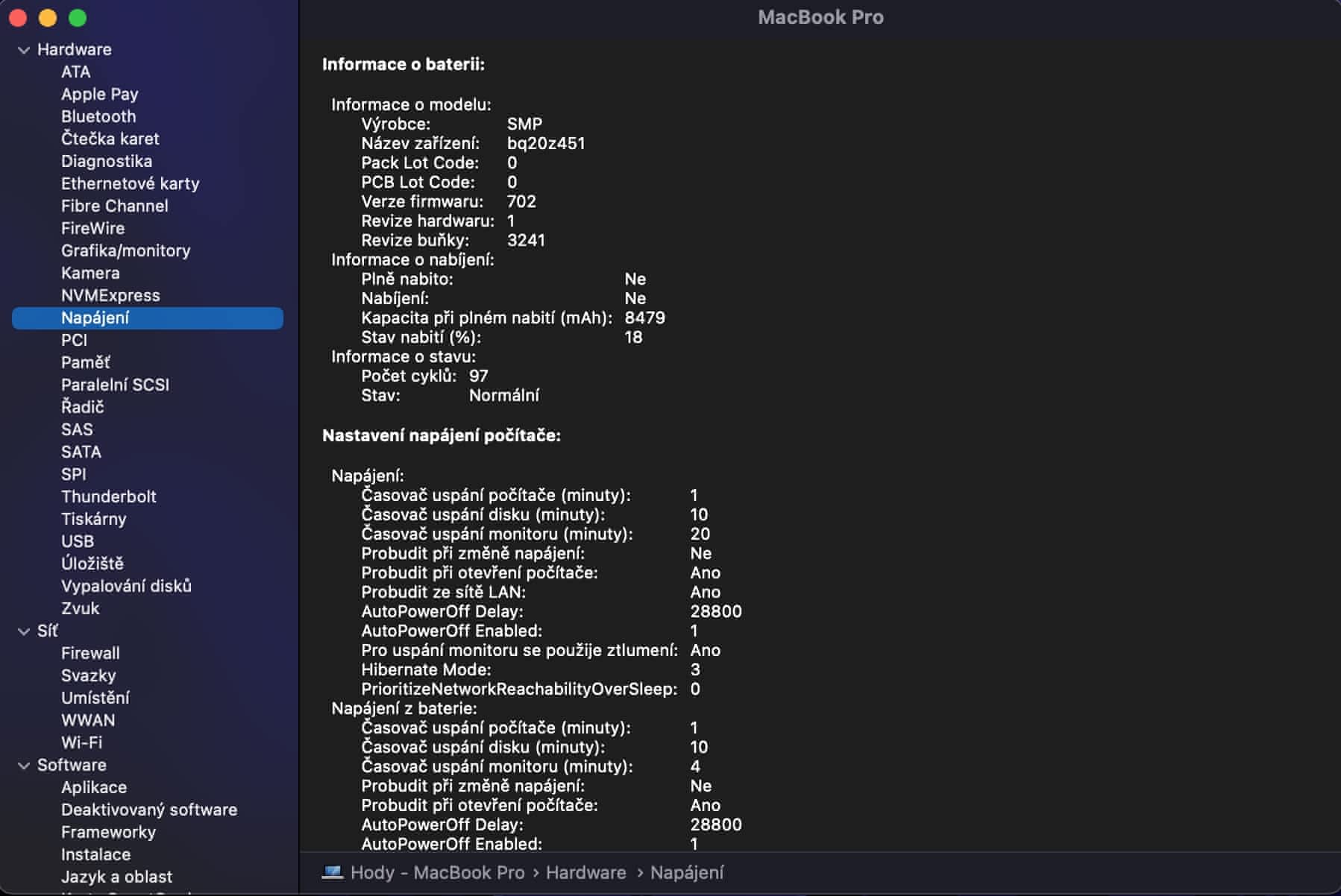Click the Probudit ze sítě LAN label
This screenshot has height=896, width=1341.
point(444,592)
